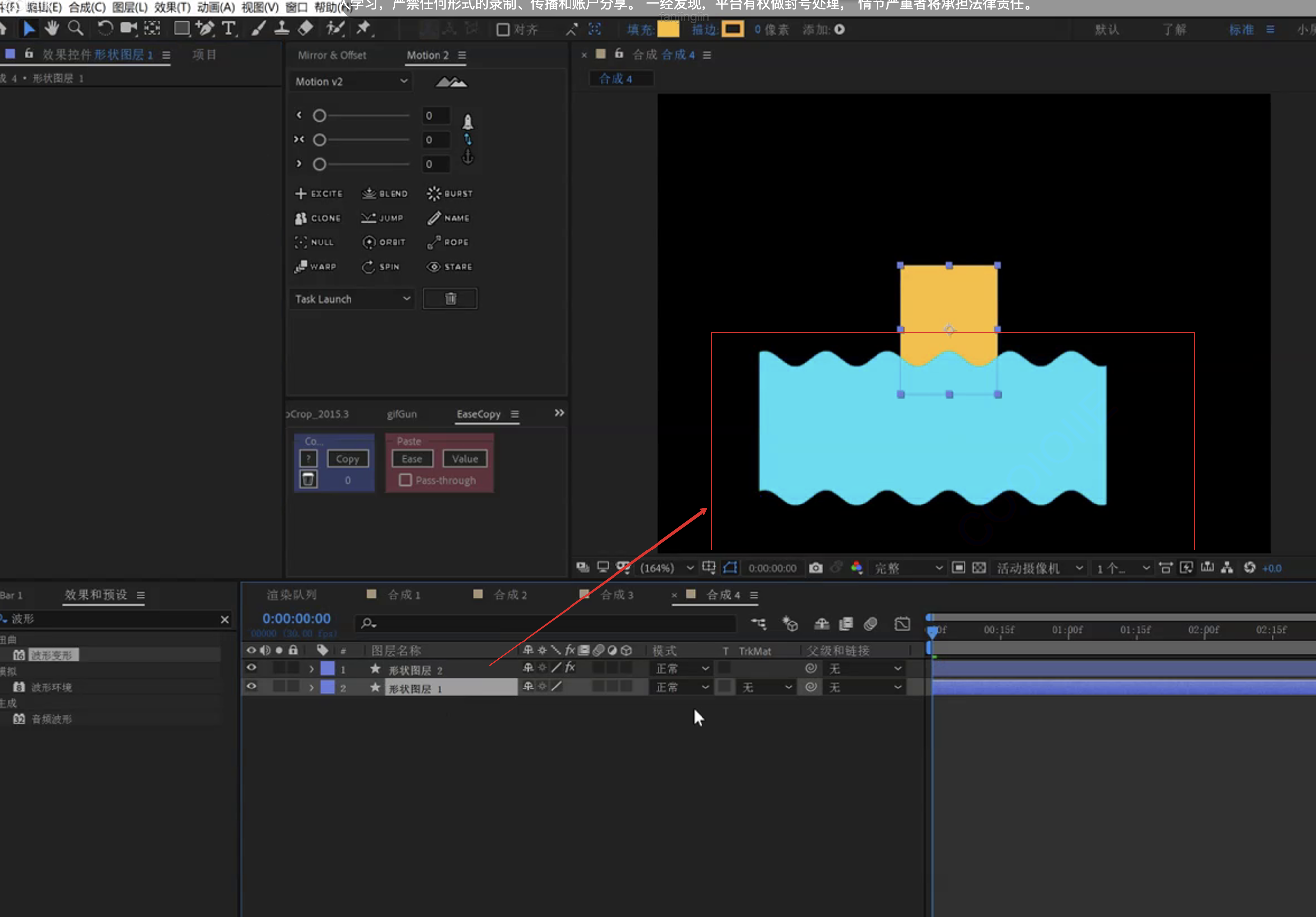Click the EaseCopy Copy button
The height and width of the screenshot is (917, 1316).
pos(348,459)
